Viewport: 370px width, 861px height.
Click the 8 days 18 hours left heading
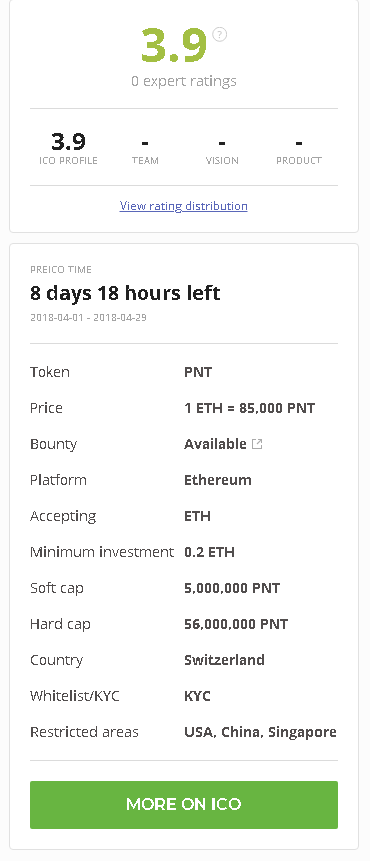(125, 293)
